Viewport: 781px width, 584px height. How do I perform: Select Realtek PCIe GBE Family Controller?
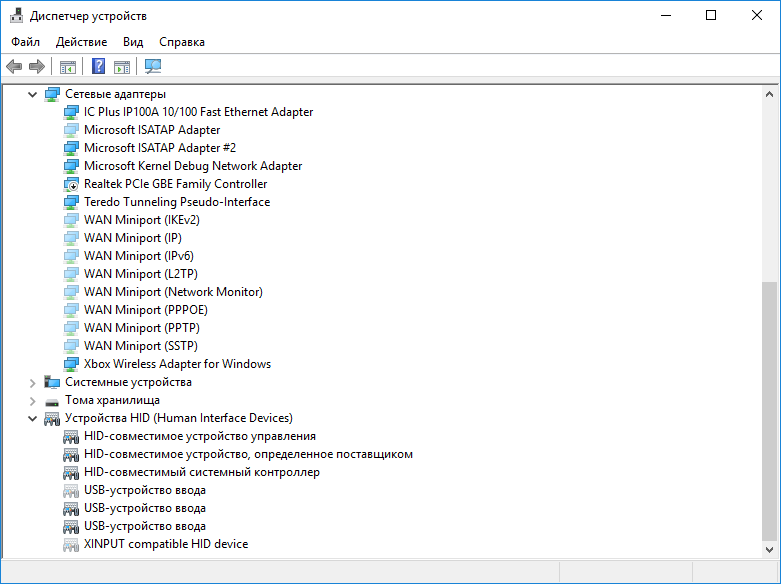175,184
